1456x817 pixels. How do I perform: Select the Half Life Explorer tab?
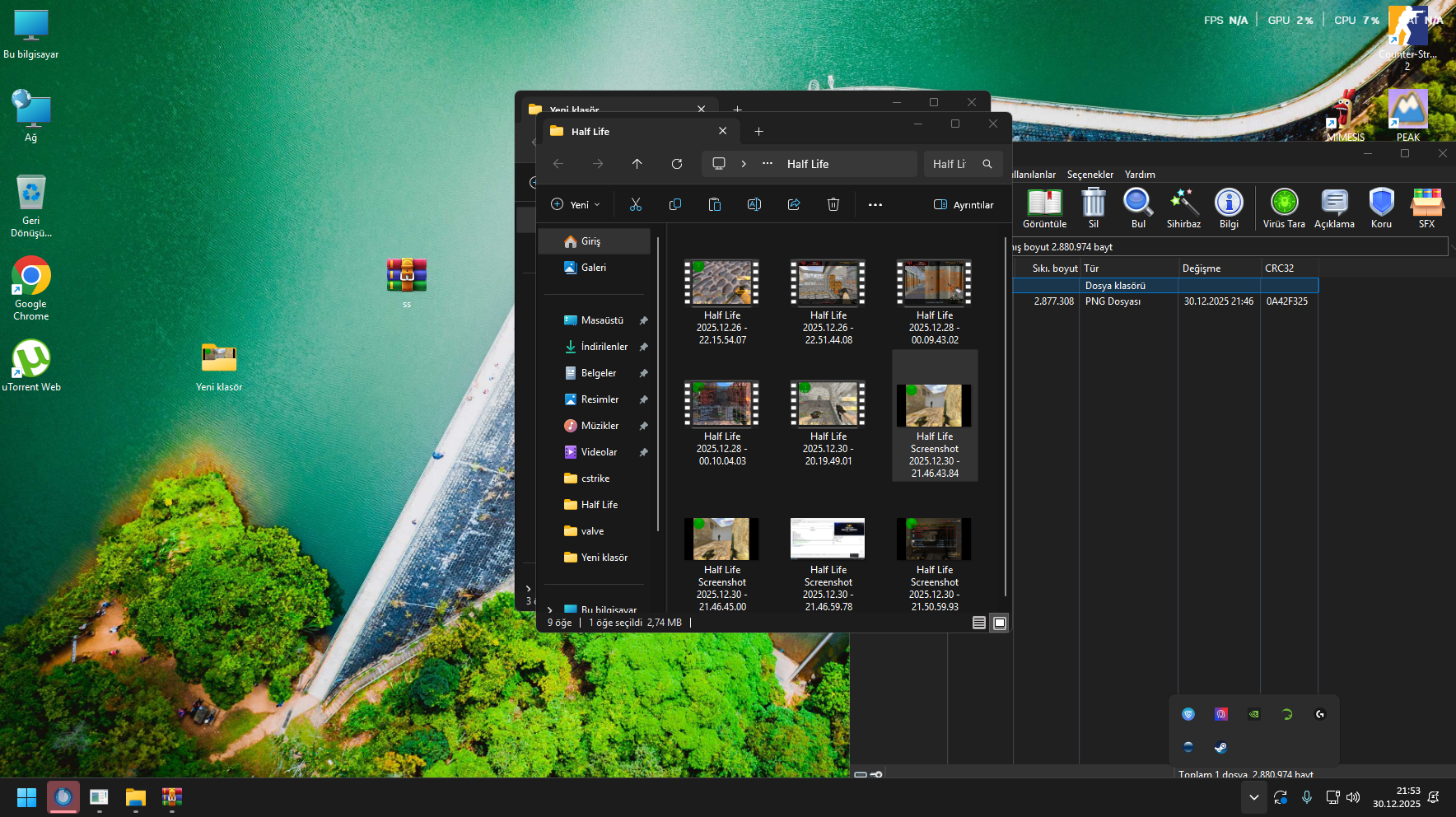coord(639,131)
